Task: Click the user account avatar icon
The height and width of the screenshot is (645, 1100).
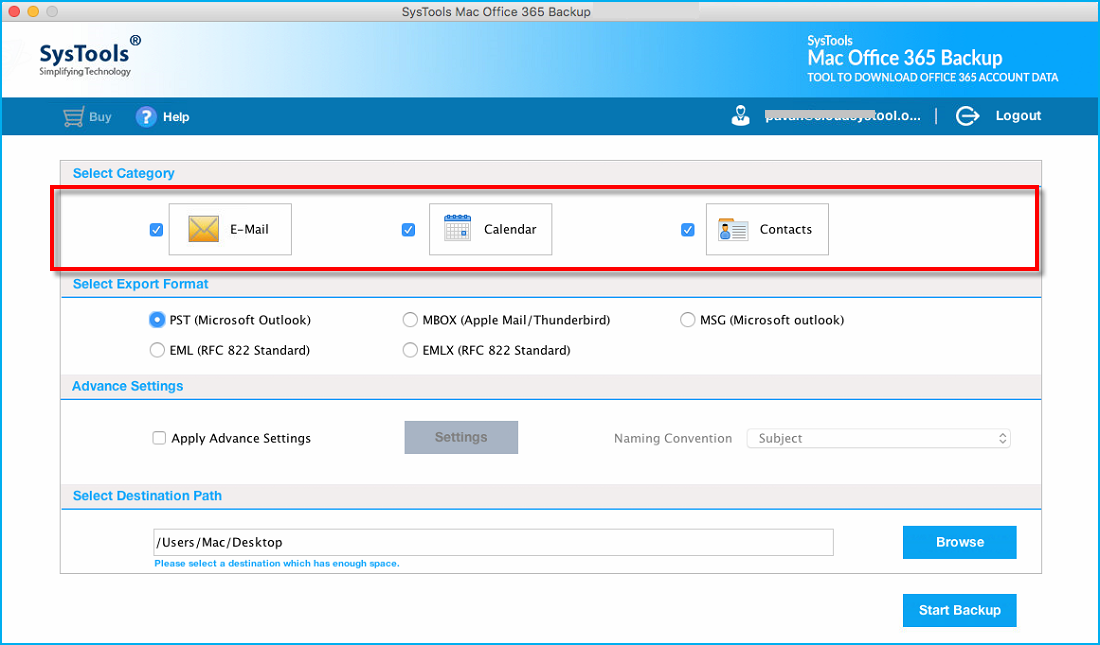Action: tap(740, 116)
